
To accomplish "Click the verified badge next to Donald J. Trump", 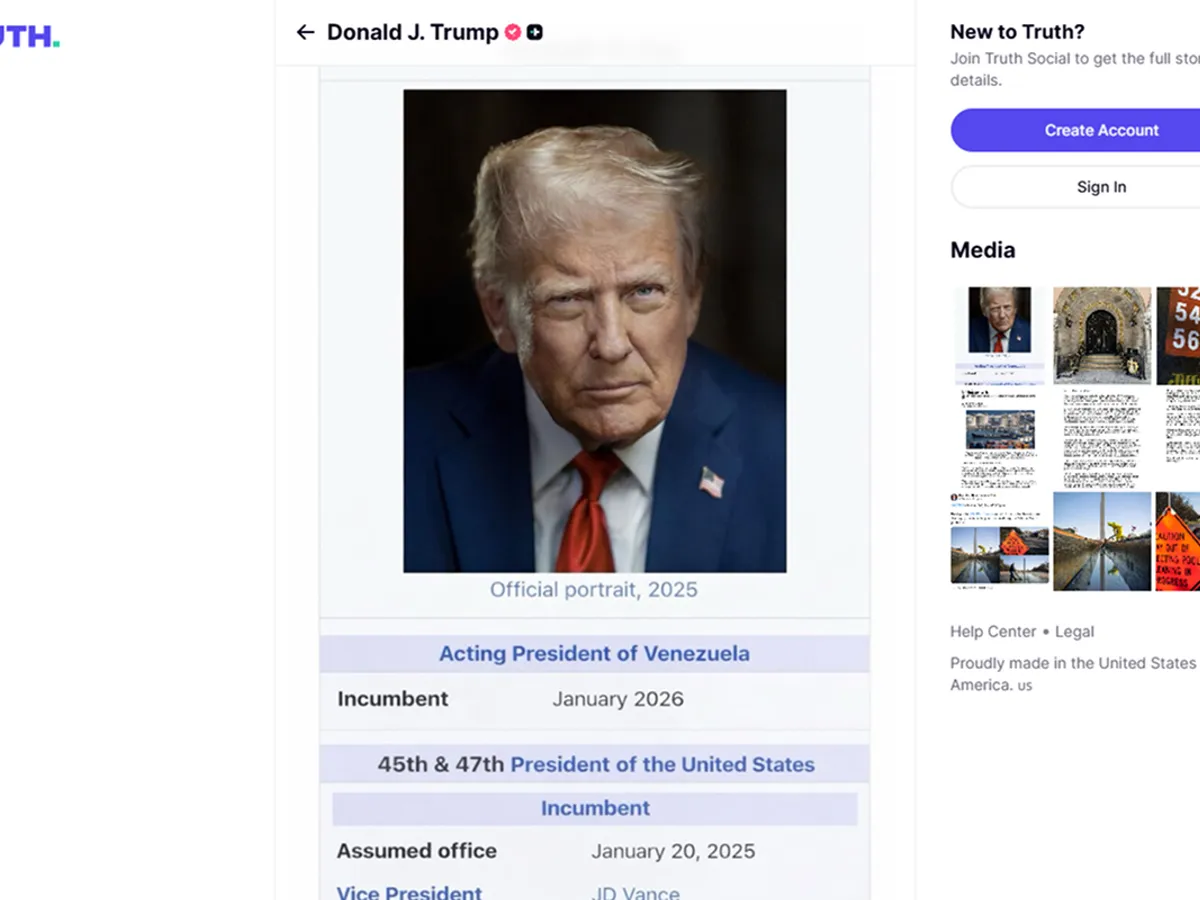I will tap(512, 31).
